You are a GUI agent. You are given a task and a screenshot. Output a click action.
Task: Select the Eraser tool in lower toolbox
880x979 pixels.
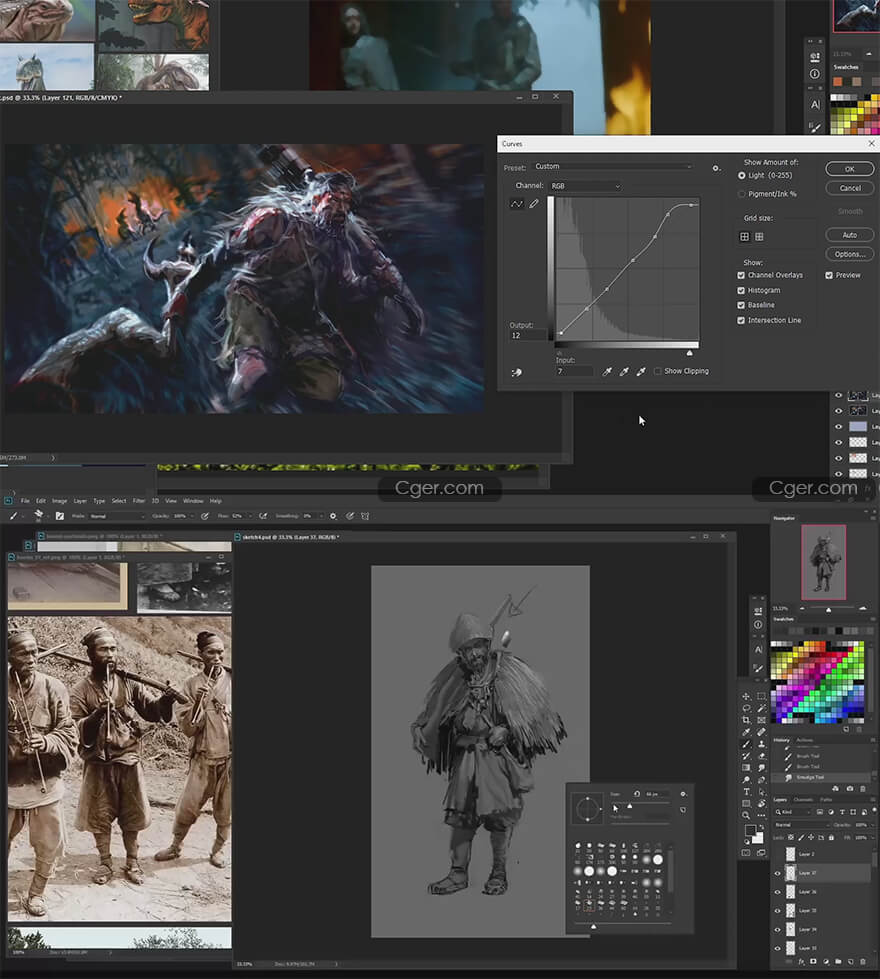[x=761, y=755]
